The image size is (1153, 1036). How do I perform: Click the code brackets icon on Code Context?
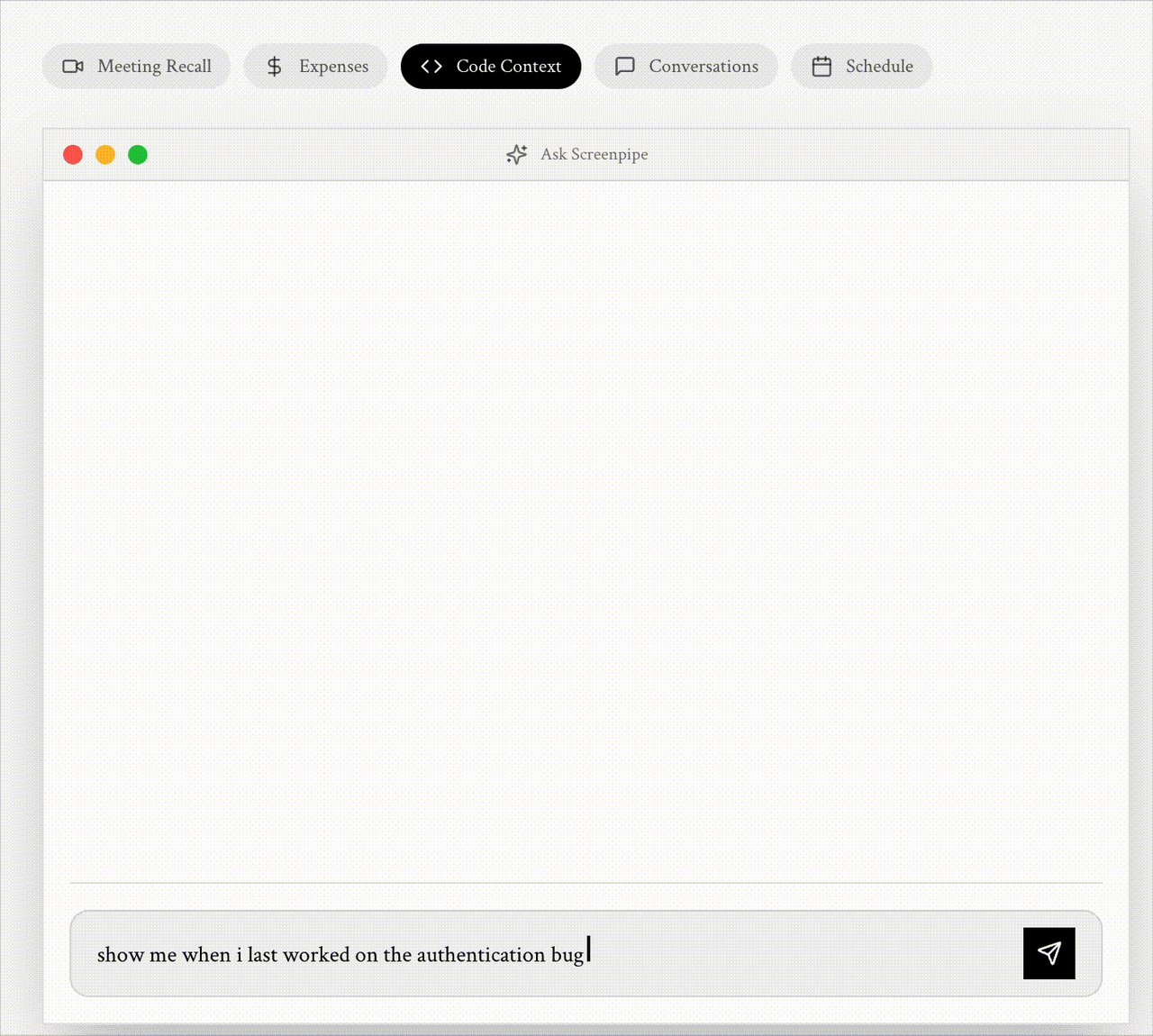click(431, 66)
